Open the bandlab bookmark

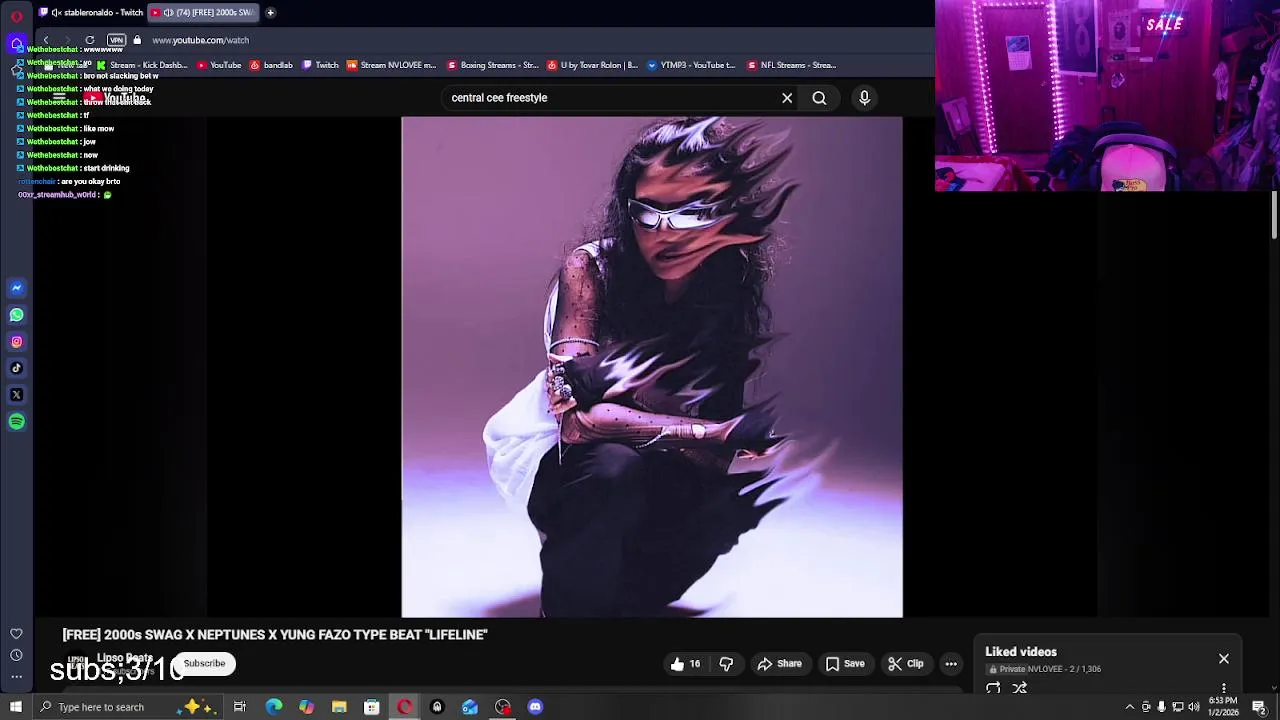[271, 65]
